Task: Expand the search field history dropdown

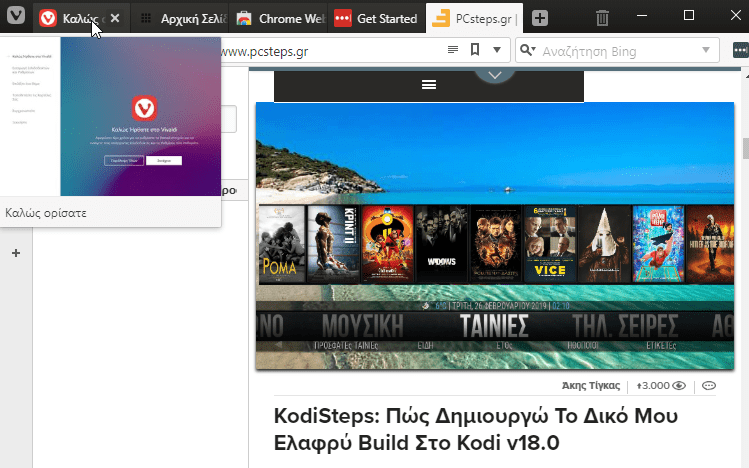Action: 706,50
